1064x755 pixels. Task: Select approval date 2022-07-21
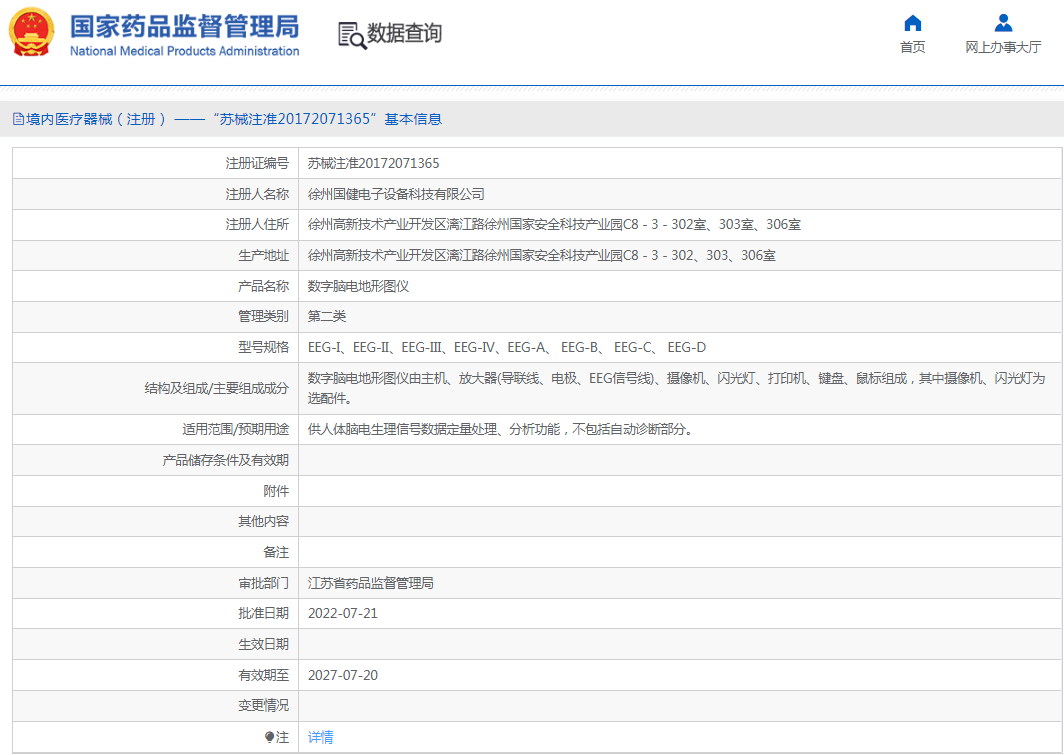point(343,613)
